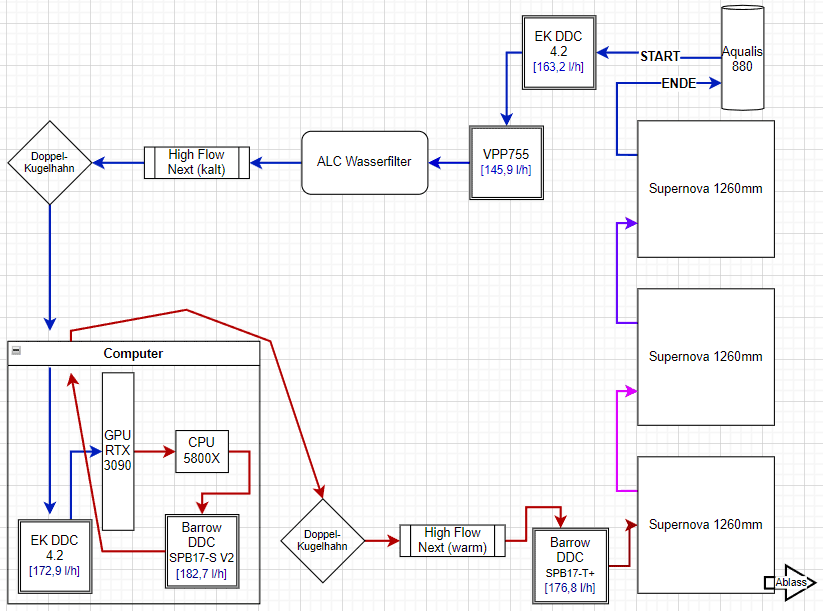Select the Barrow DDC SPB17-T+ pump
823x611 pixels.
point(570,565)
